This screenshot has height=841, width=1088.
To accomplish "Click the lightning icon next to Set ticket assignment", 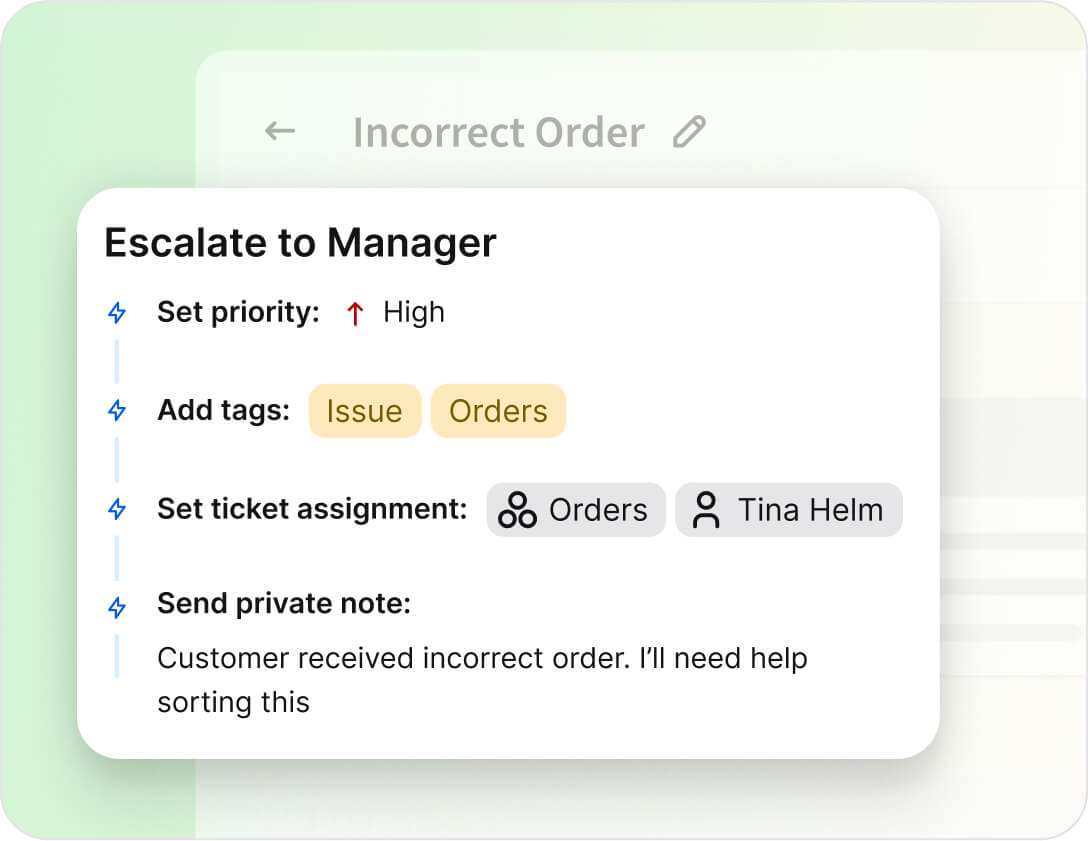I will click(117, 509).
